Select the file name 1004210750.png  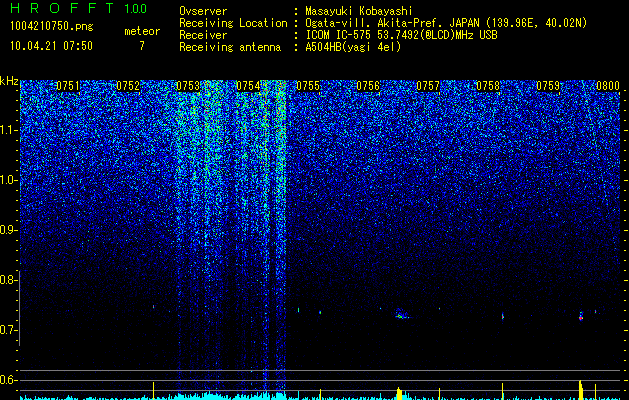pos(51,27)
